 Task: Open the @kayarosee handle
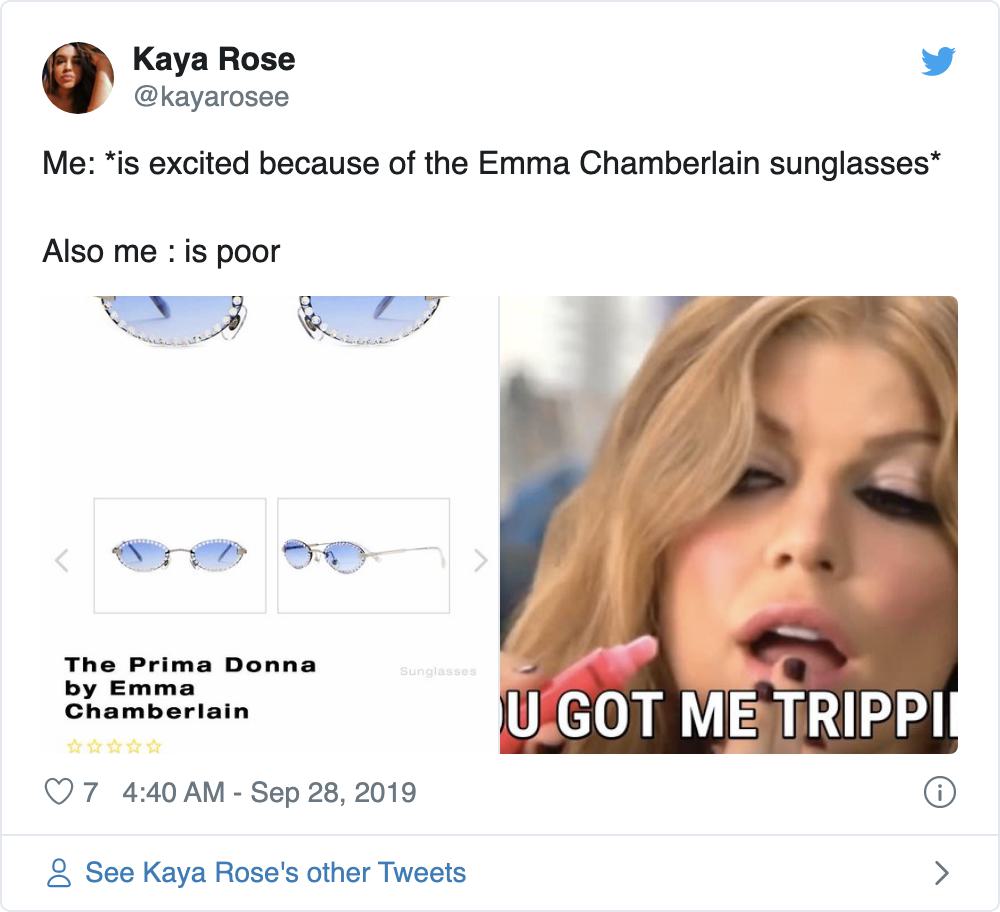[211, 97]
